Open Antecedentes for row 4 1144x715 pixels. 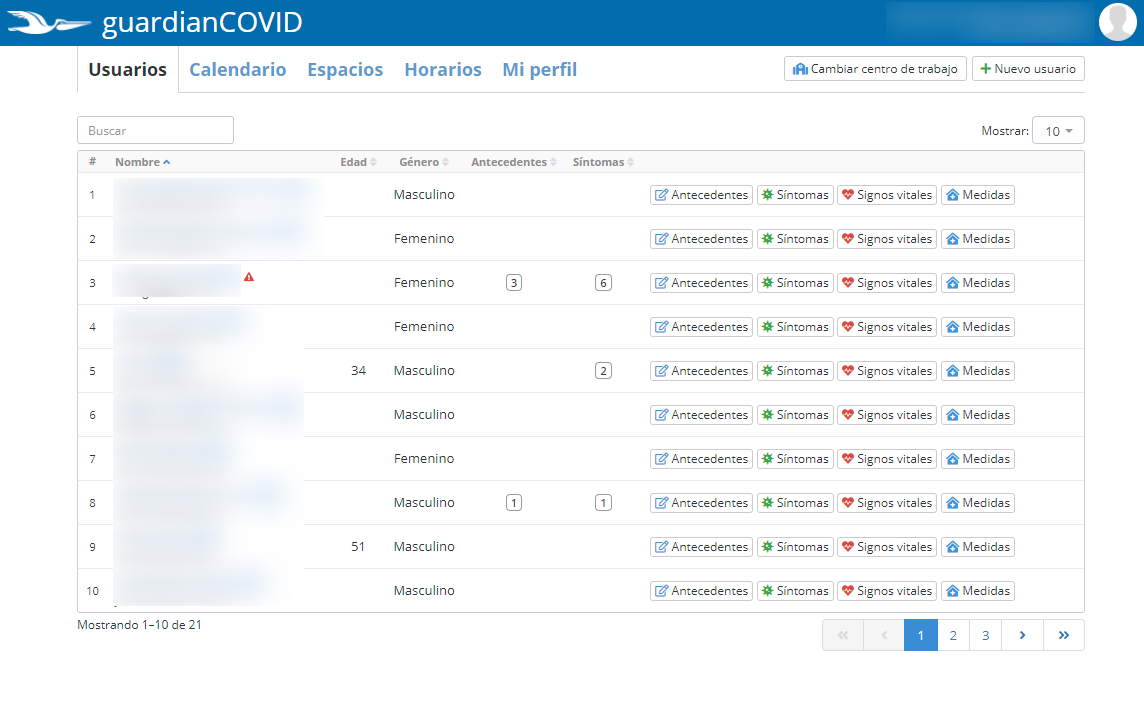click(x=701, y=327)
